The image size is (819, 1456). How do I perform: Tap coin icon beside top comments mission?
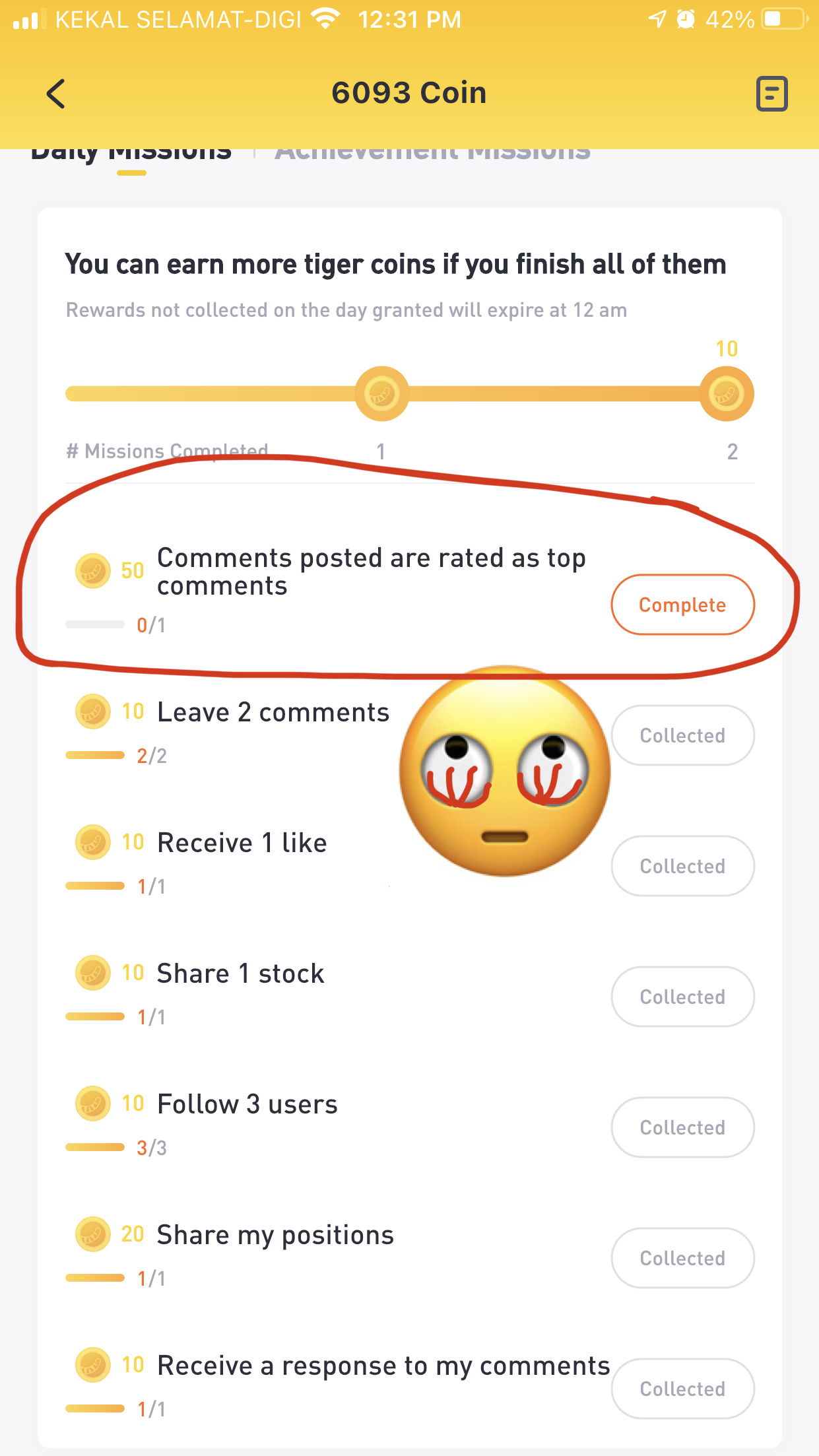92,570
